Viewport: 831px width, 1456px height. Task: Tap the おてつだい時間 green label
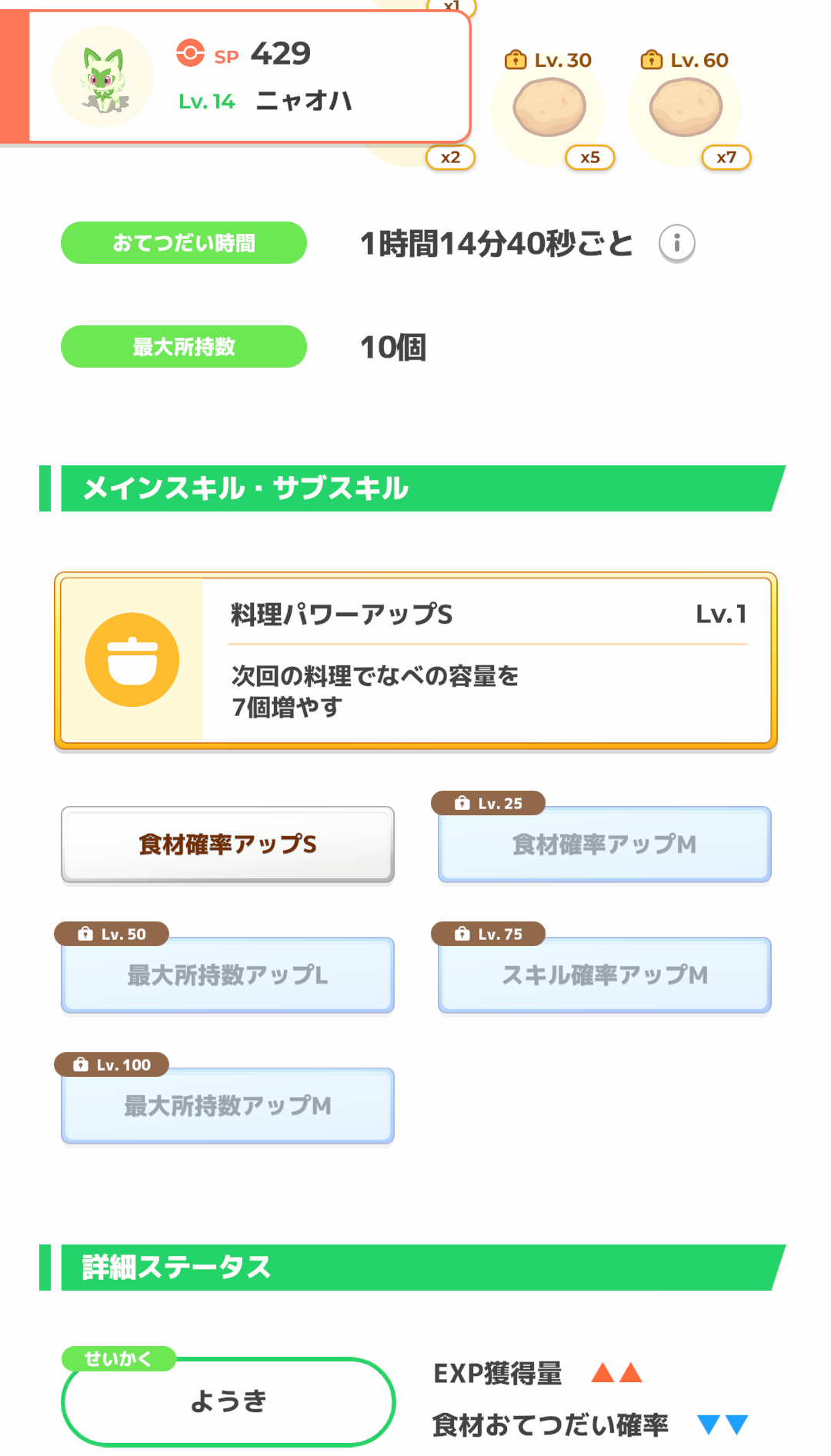click(184, 243)
